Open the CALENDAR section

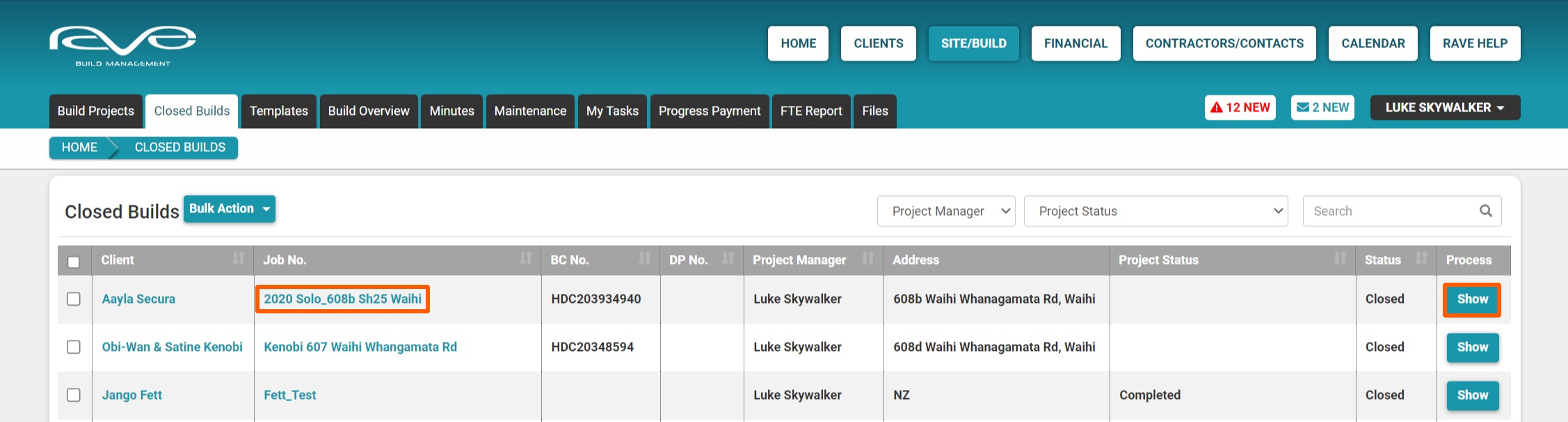(1373, 43)
